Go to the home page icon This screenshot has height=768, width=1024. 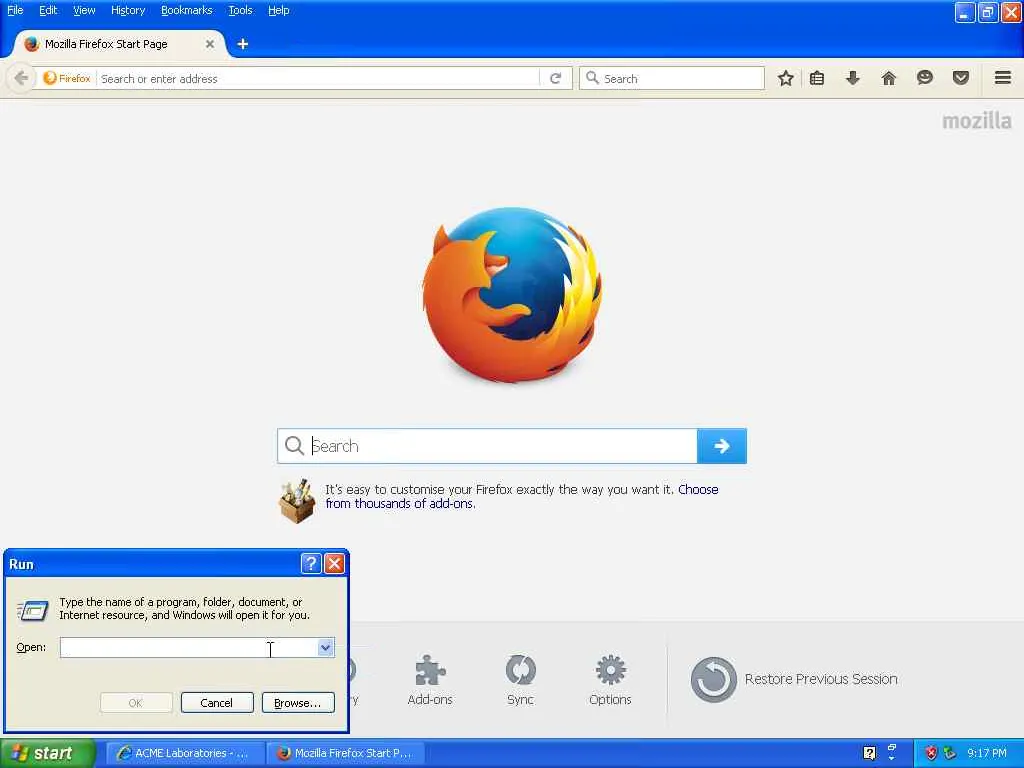[888, 78]
